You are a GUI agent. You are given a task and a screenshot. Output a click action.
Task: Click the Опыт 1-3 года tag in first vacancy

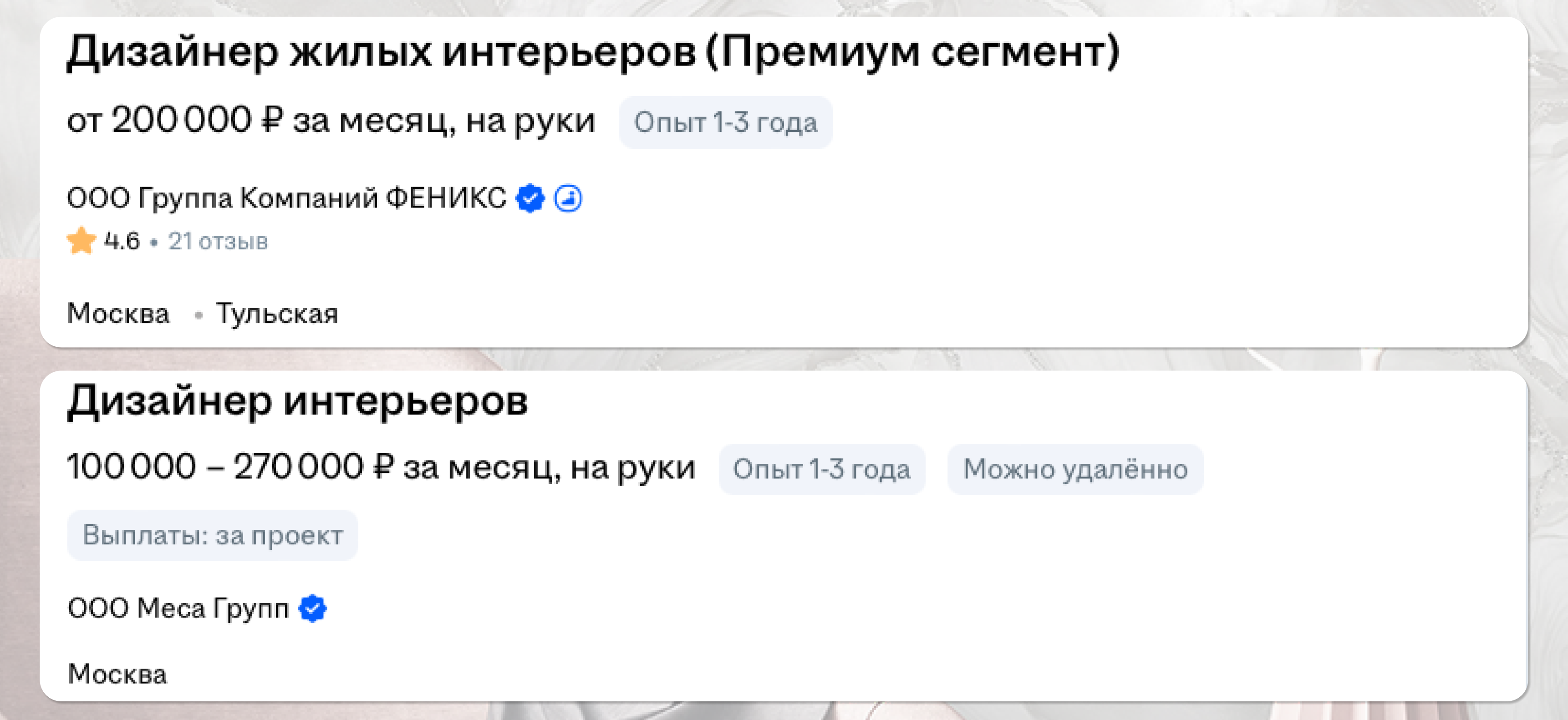[726, 123]
